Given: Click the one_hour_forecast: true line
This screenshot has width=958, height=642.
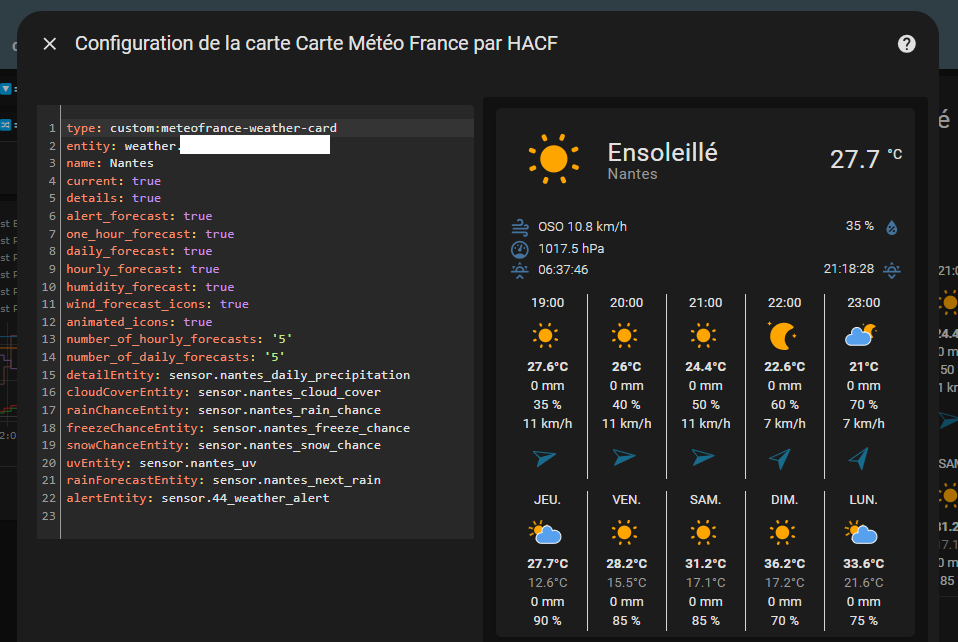Looking at the screenshot, I should pyautogui.click(x=150, y=234).
